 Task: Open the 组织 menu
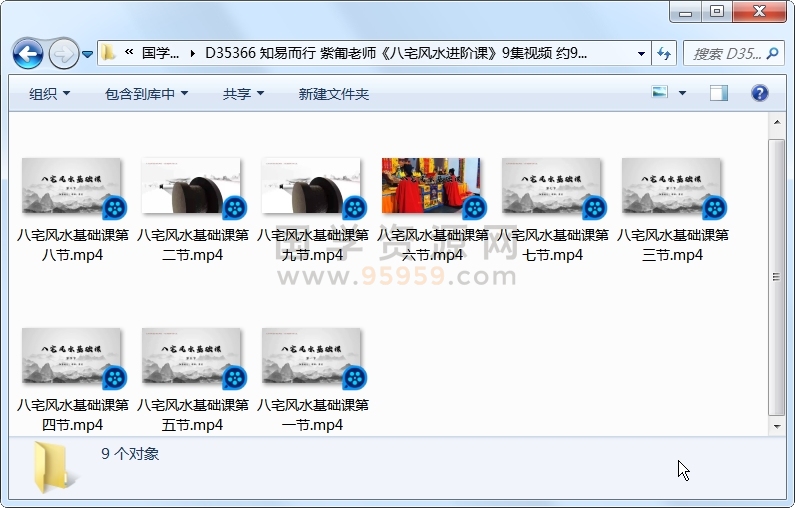tap(49, 94)
